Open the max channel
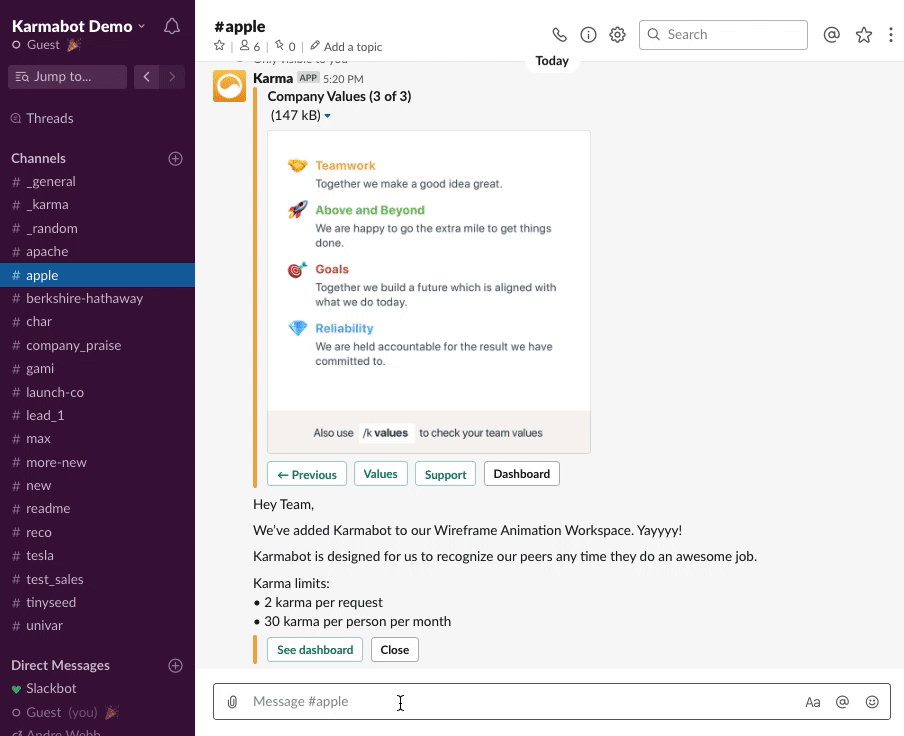This screenshot has height=736, width=904. pos(97,439)
